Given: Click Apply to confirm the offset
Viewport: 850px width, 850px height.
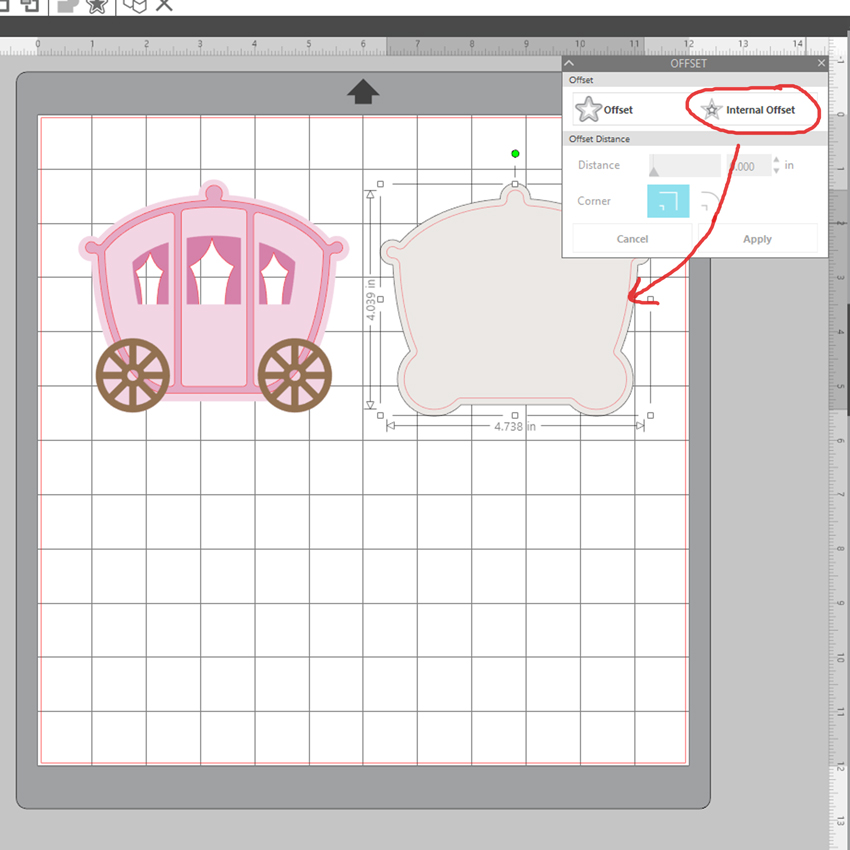Looking at the screenshot, I should tap(757, 239).
